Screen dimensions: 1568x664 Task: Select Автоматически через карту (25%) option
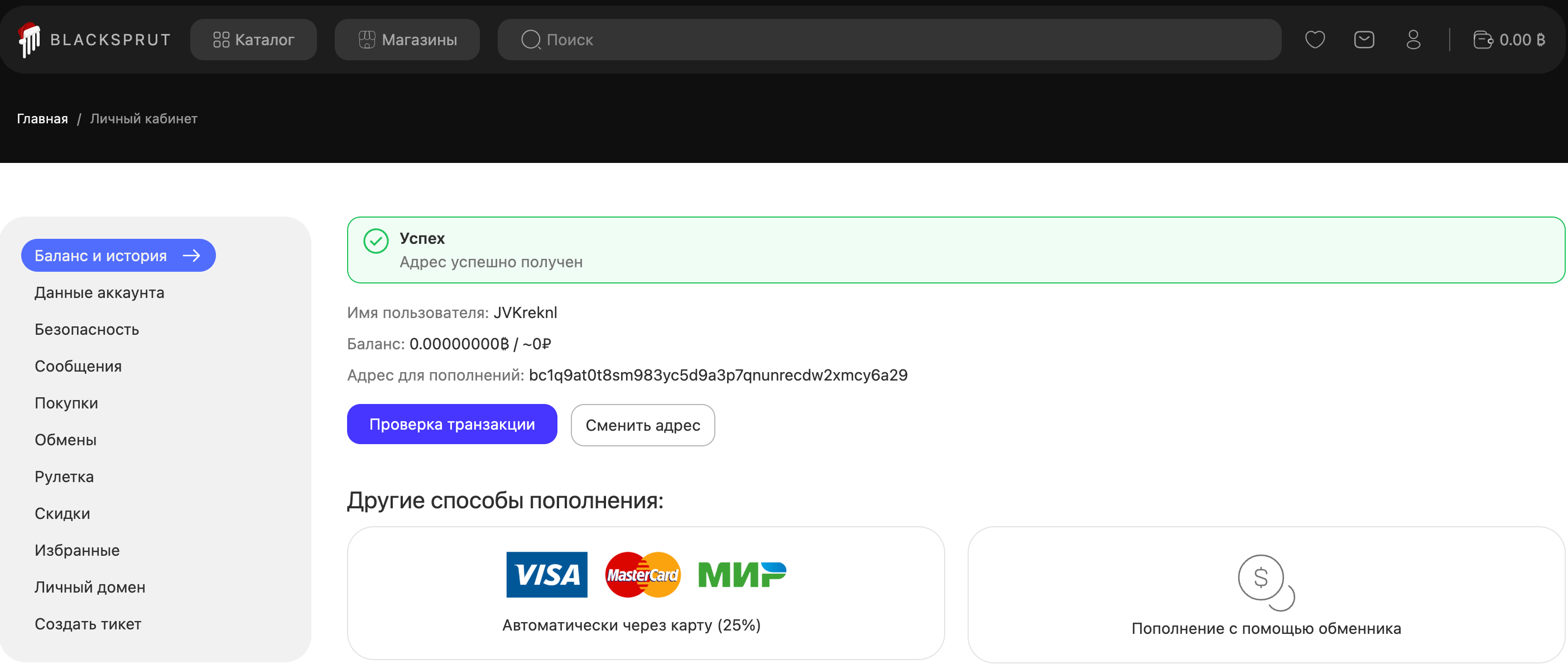point(646,593)
